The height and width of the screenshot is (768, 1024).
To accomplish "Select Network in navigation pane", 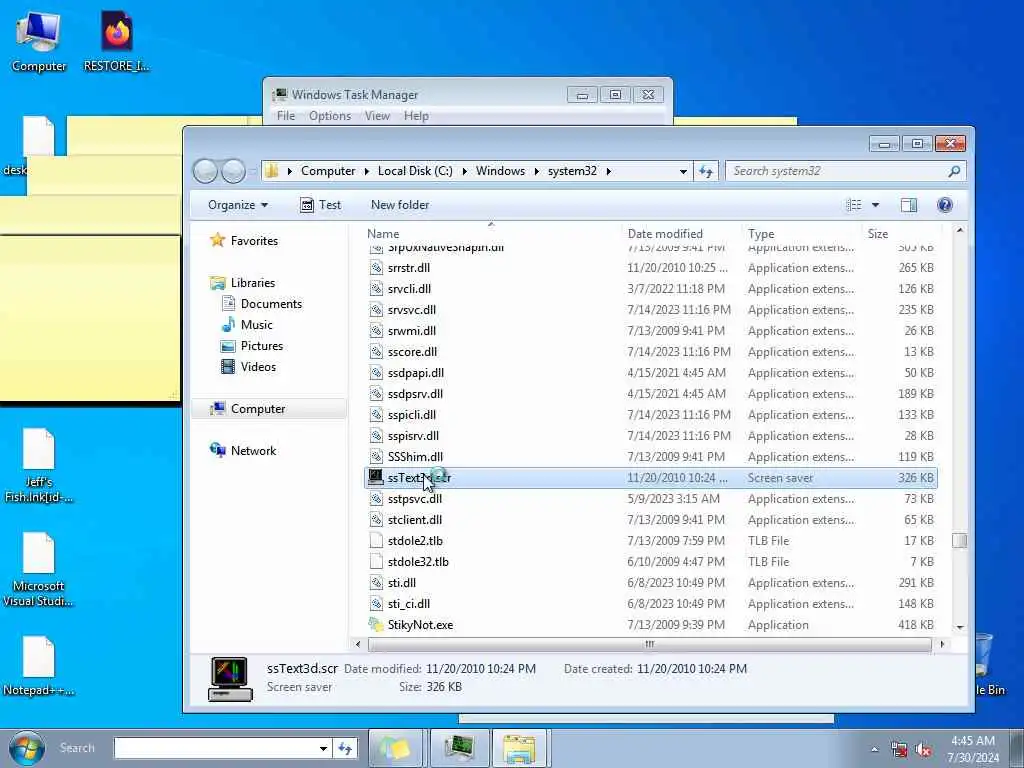I will (253, 451).
